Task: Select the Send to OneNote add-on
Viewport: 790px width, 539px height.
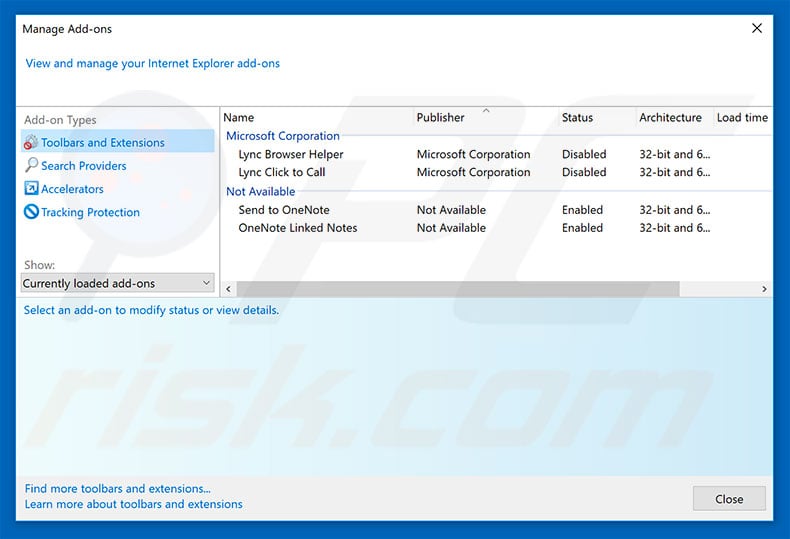Action: coord(284,210)
